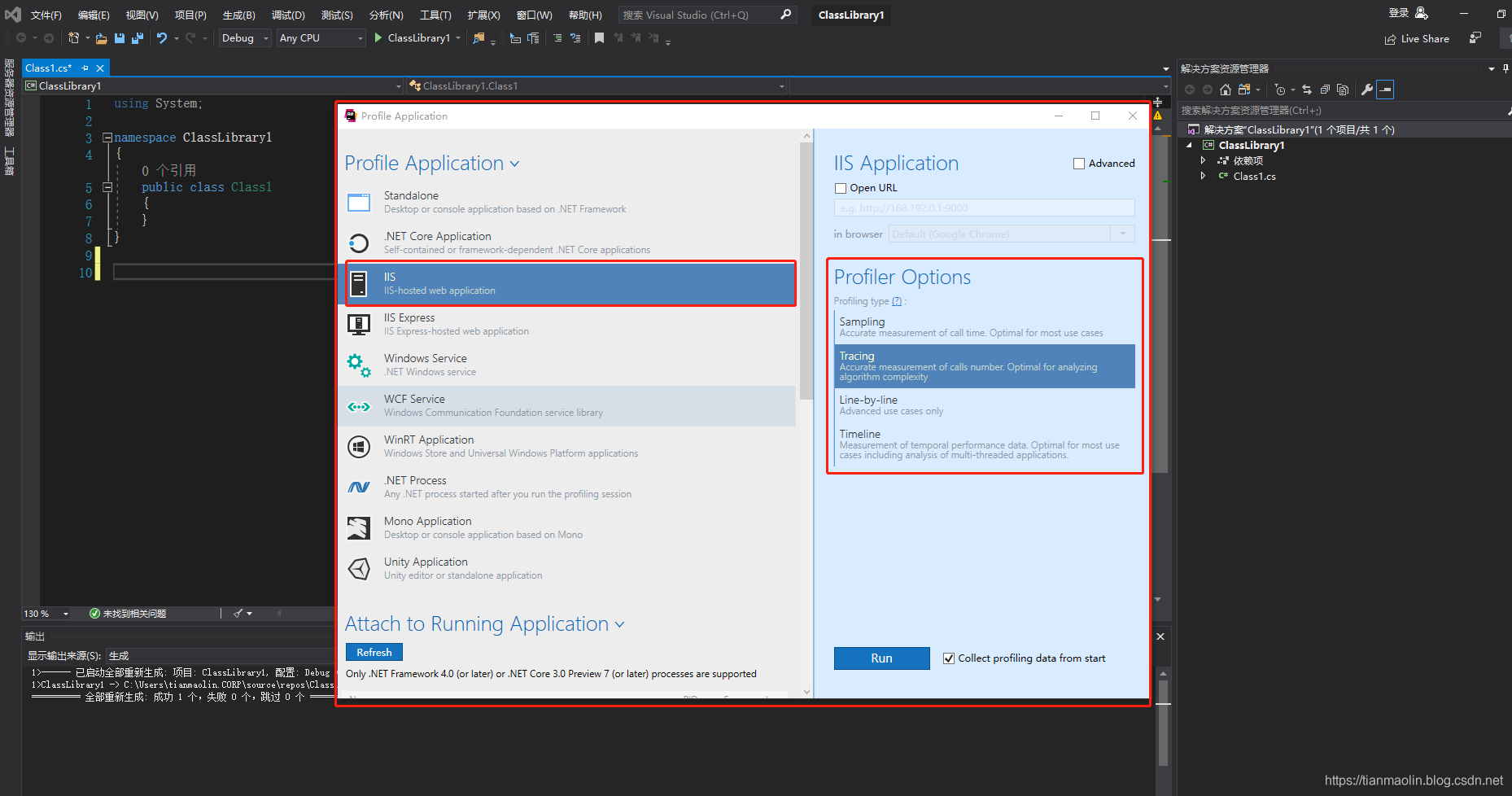This screenshot has height=796, width=1512.
Task: Click the Refresh button
Action: [374, 652]
